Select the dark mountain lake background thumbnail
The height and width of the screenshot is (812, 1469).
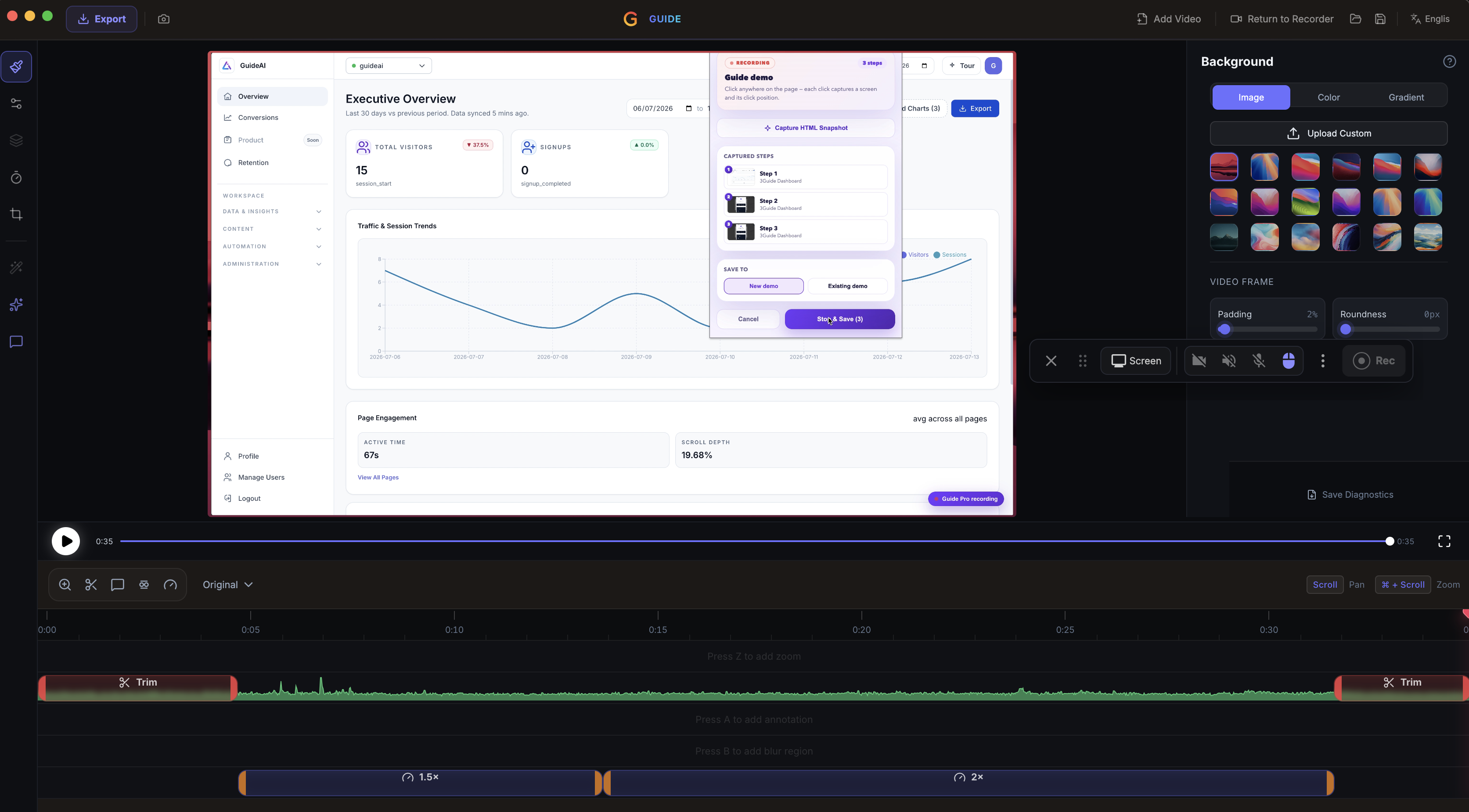coord(1224,237)
